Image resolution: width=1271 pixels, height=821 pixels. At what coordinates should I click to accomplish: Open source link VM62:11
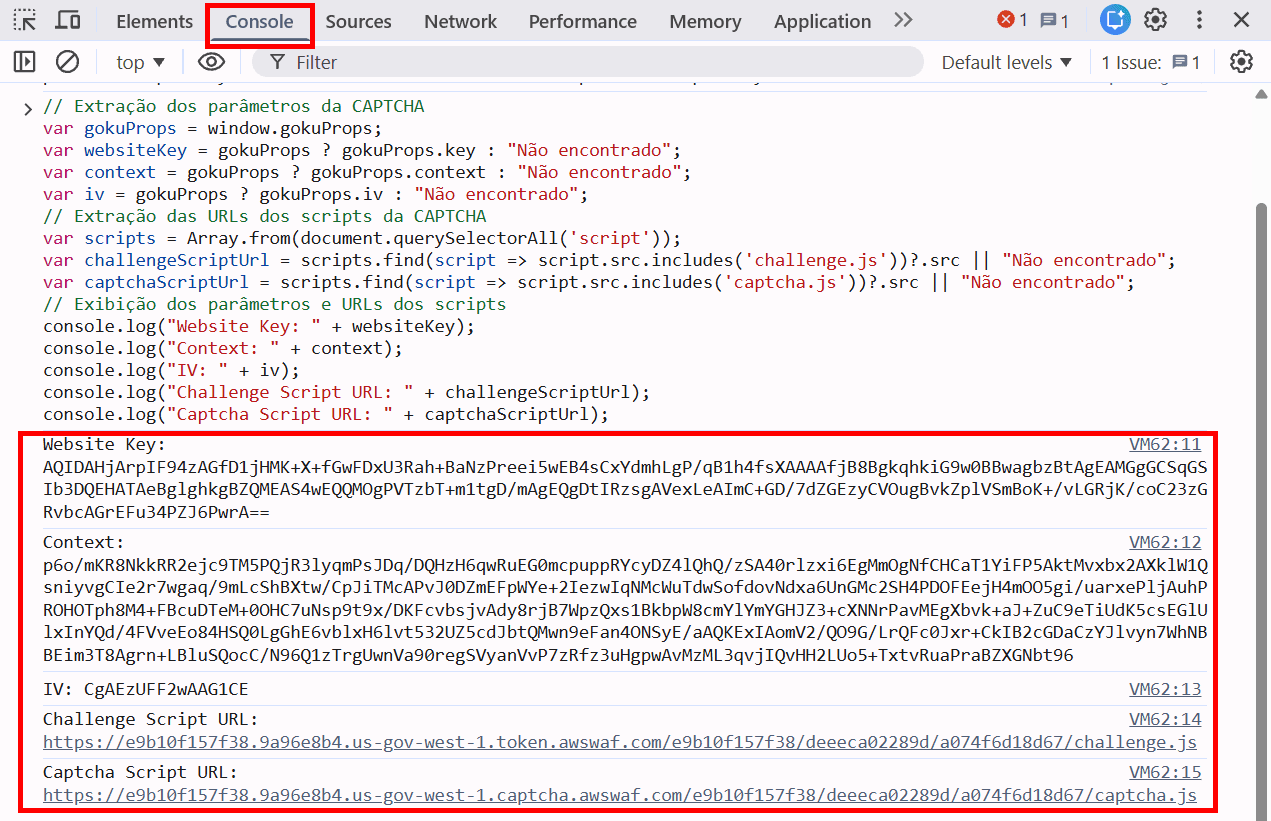click(1165, 444)
